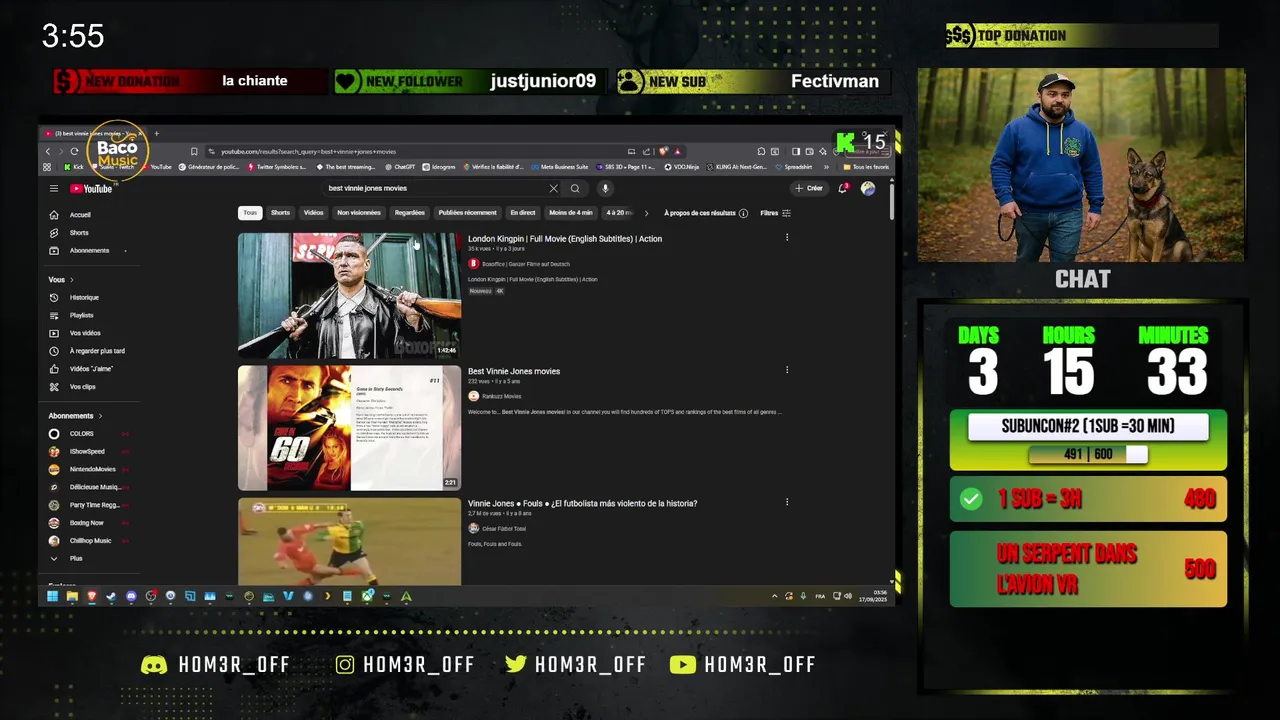Expand the Abonnements section header chevron
The height and width of the screenshot is (720, 1280).
point(100,416)
